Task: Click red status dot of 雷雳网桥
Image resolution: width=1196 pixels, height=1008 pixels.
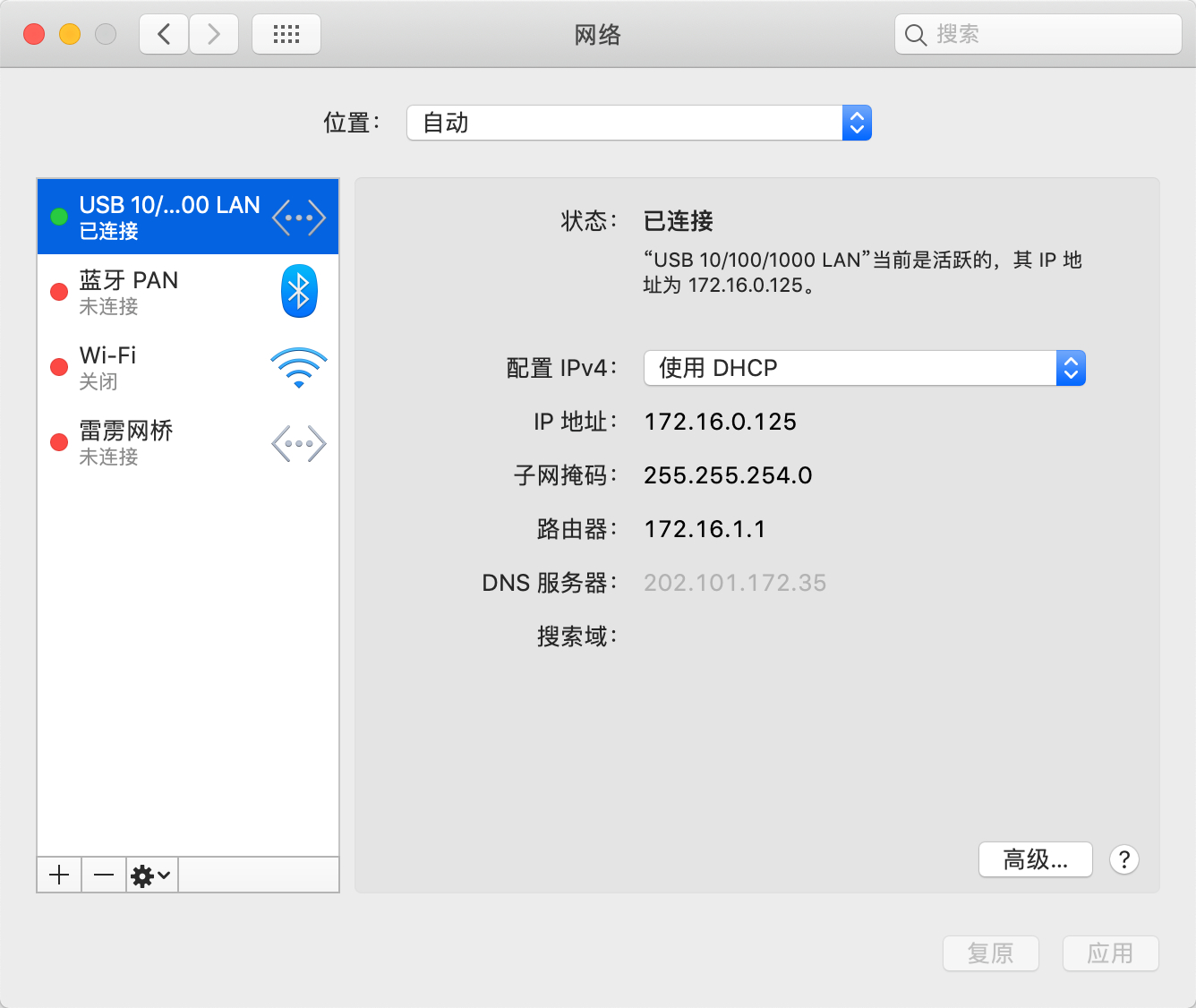Action: tap(59, 442)
